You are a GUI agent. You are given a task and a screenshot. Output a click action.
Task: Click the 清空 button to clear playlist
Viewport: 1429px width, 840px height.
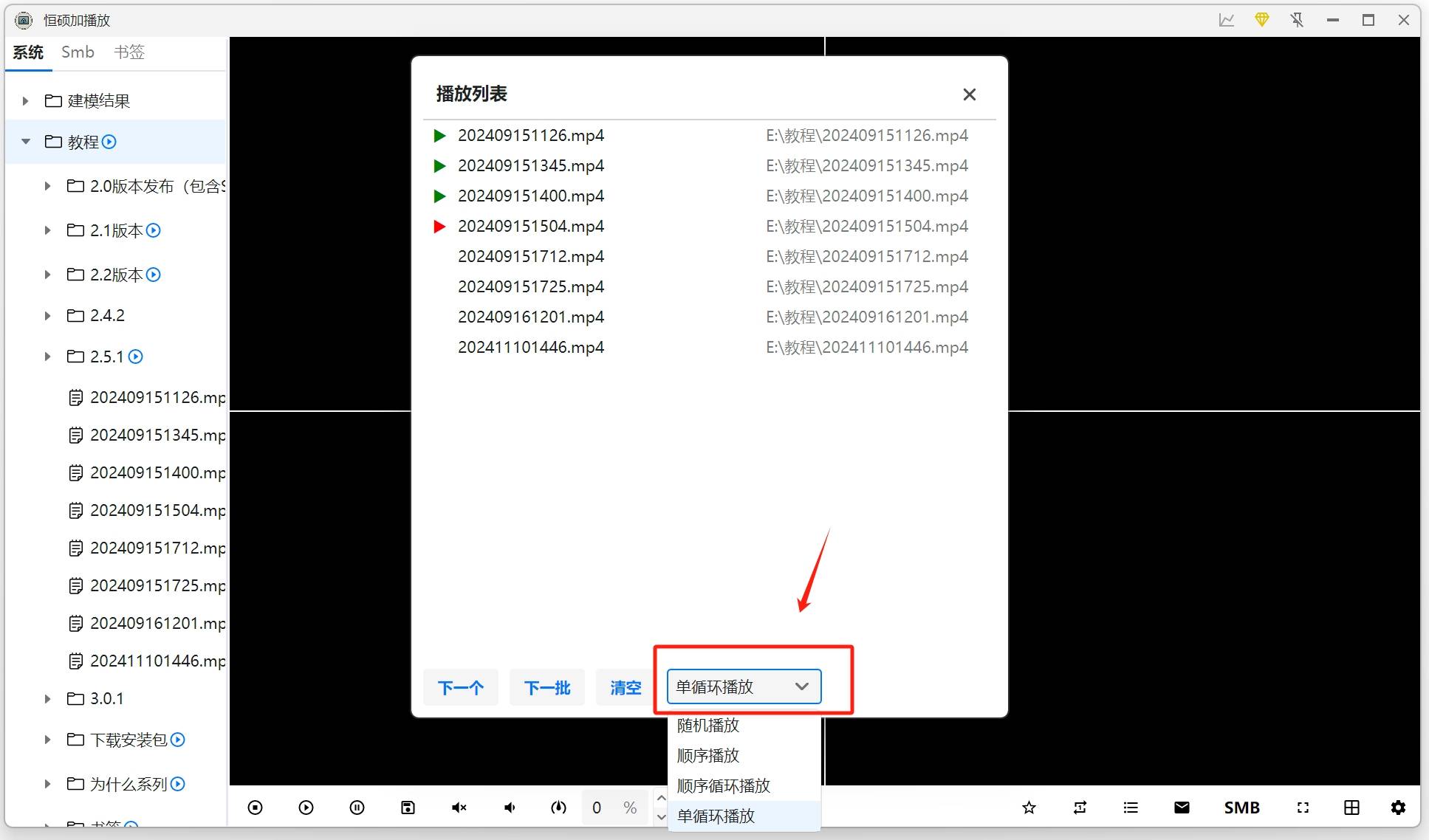[624, 687]
